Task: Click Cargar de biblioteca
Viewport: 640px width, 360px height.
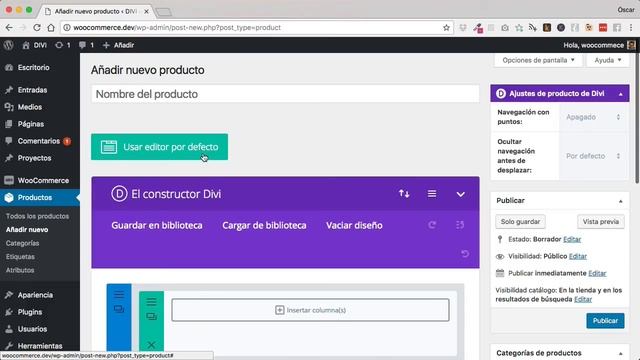Action: [264, 225]
